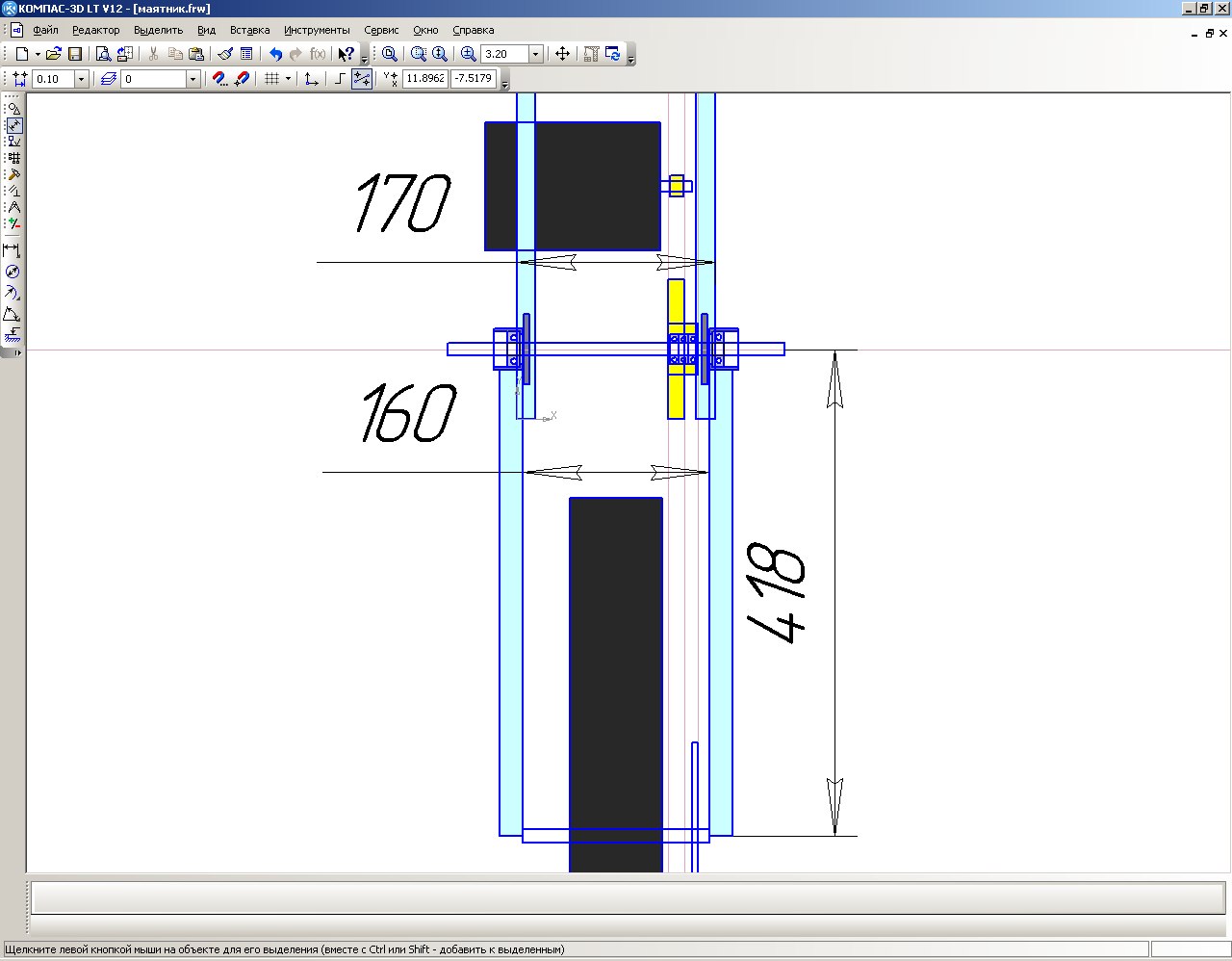Click the Print preview button
The height and width of the screenshot is (961, 1232).
(x=103, y=54)
